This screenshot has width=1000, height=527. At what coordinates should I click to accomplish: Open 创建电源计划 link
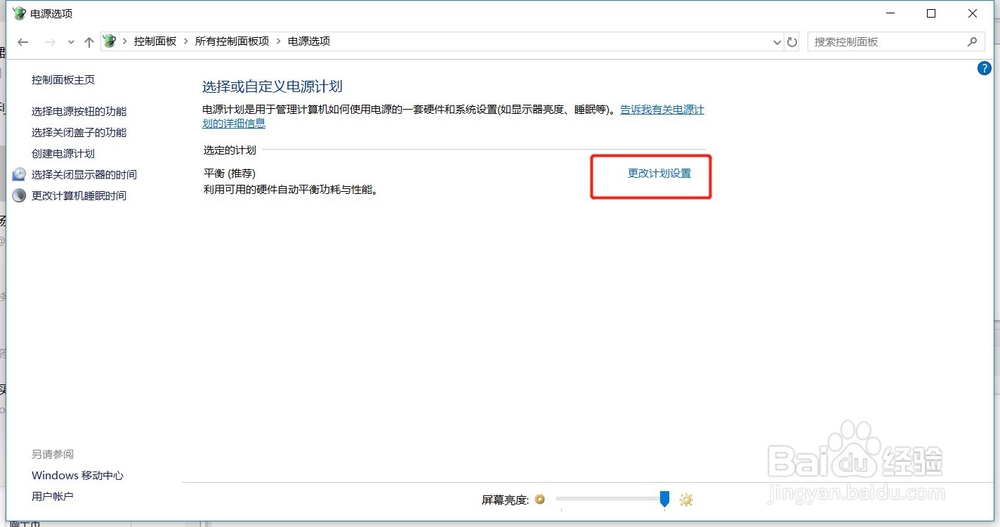[x=63, y=154]
